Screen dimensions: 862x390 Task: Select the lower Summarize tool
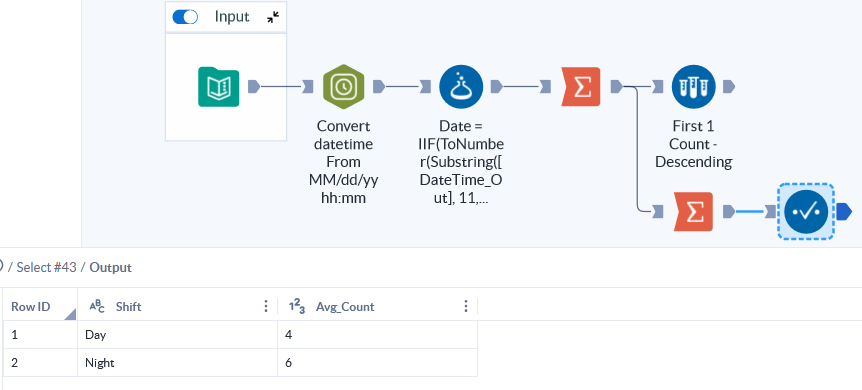tap(693, 211)
